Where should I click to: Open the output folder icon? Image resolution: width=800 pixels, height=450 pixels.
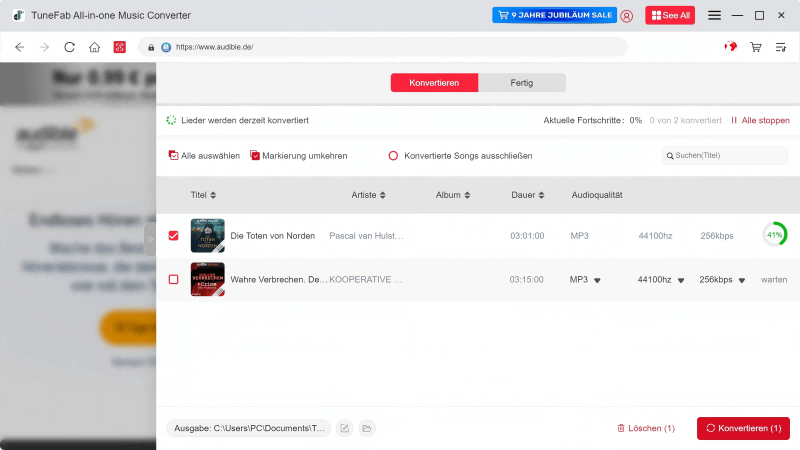[x=367, y=428]
